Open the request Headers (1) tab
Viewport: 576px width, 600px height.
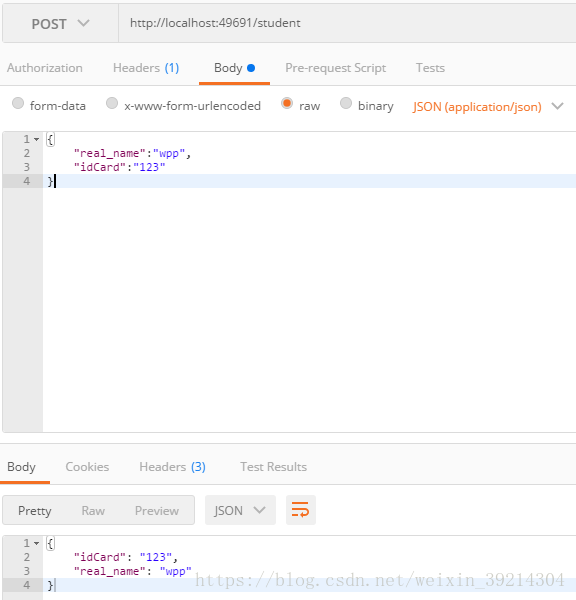(x=146, y=68)
